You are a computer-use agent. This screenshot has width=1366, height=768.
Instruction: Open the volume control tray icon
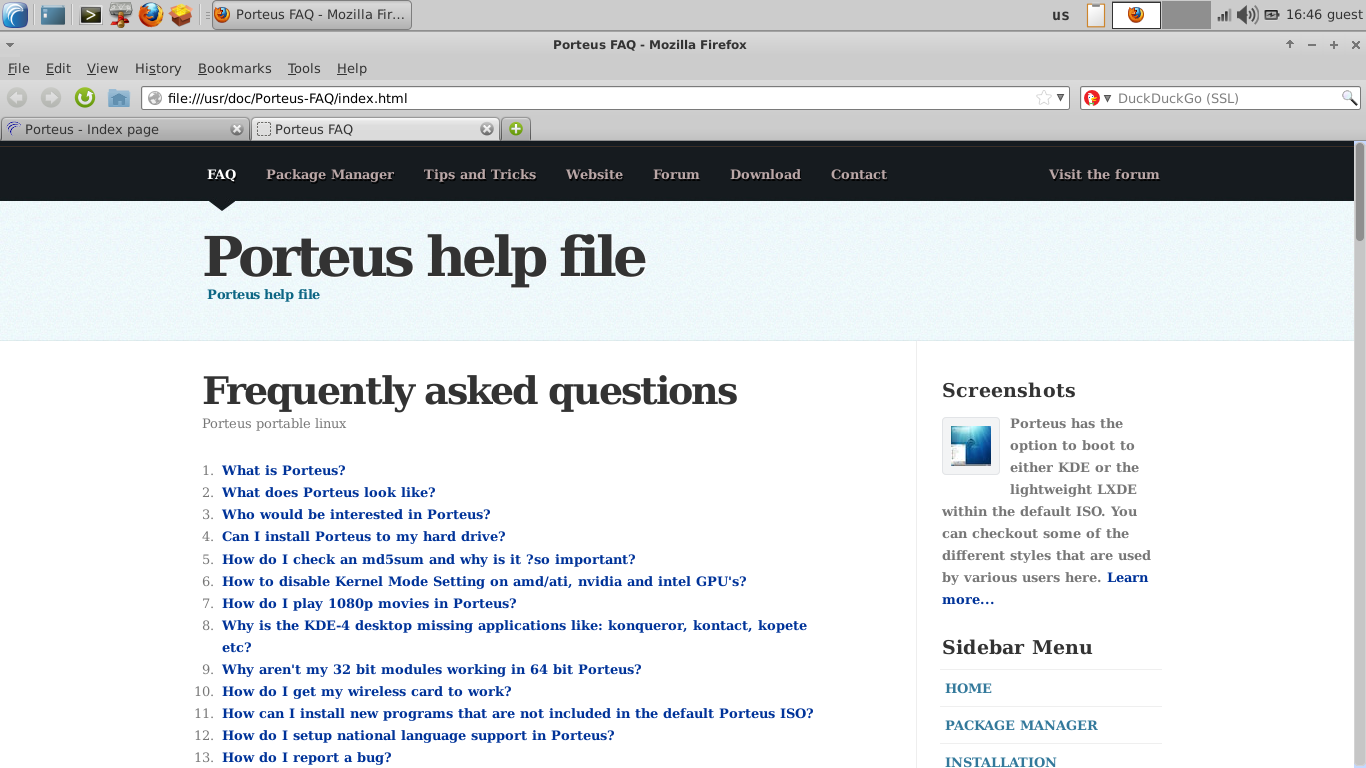click(1247, 15)
